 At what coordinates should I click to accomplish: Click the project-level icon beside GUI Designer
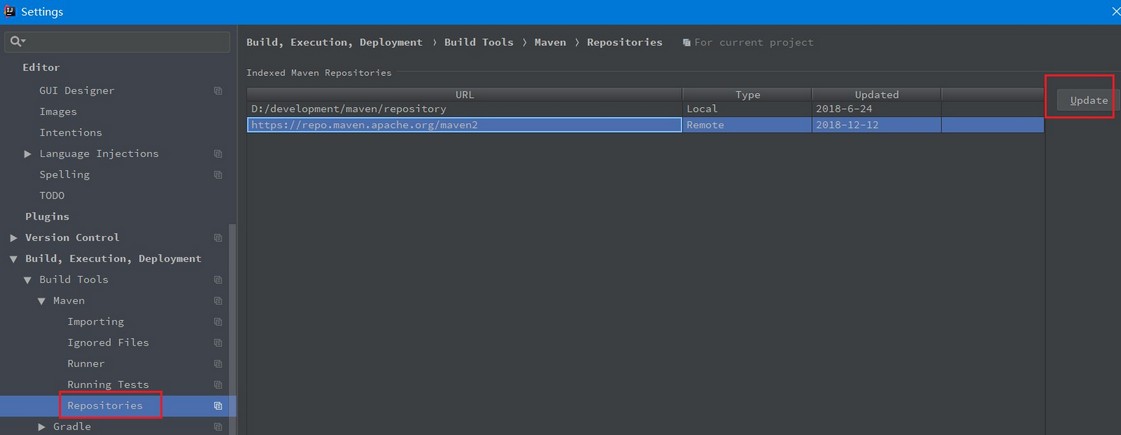[x=218, y=91]
